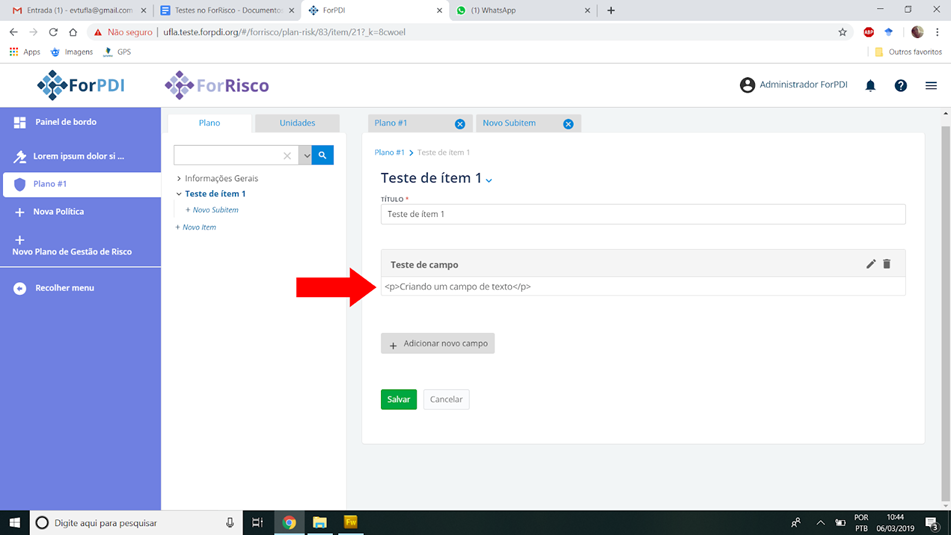Open the notifications bell
Image resolution: width=951 pixels, height=535 pixels.
[x=870, y=86]
